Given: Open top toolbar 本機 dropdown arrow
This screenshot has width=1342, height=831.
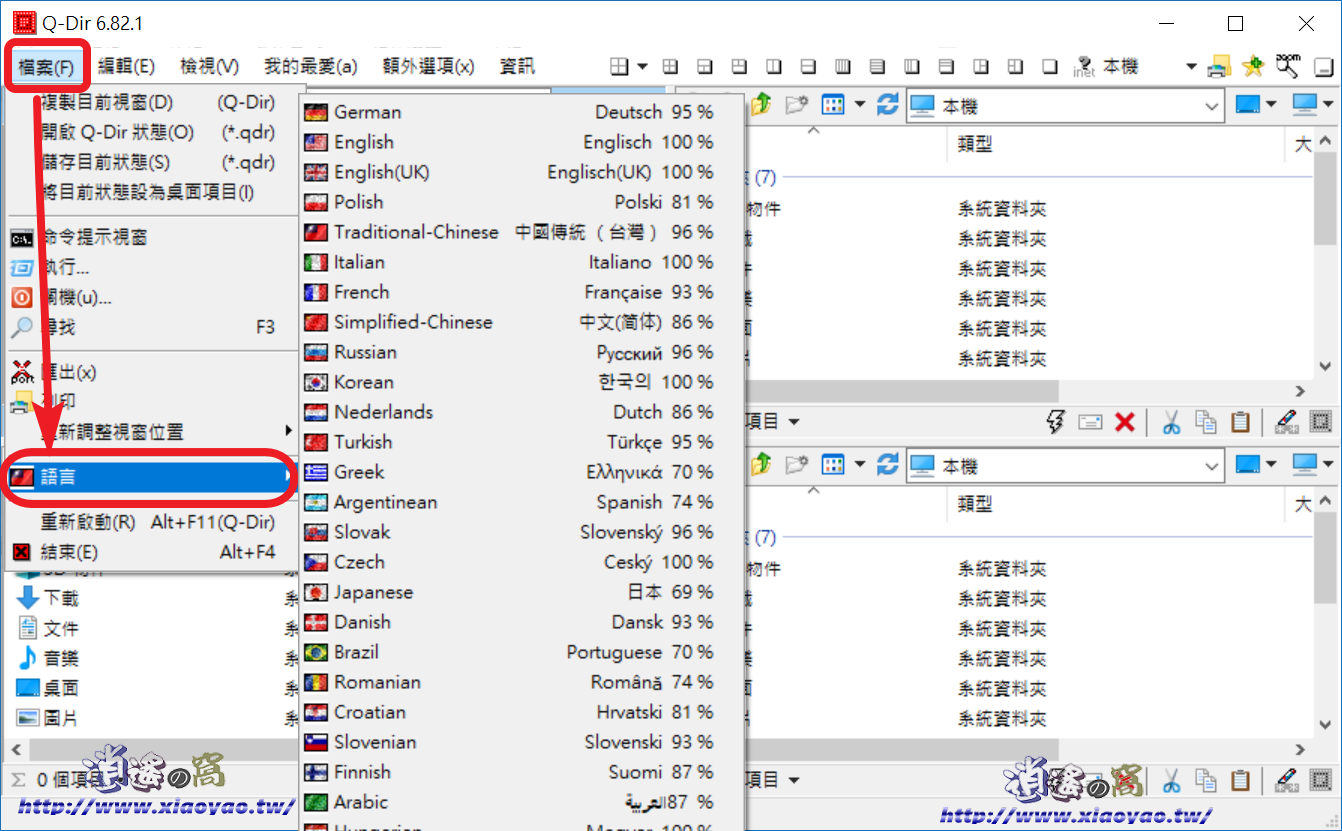Looking at the screenshot, I should click(x=1191, y=67).
